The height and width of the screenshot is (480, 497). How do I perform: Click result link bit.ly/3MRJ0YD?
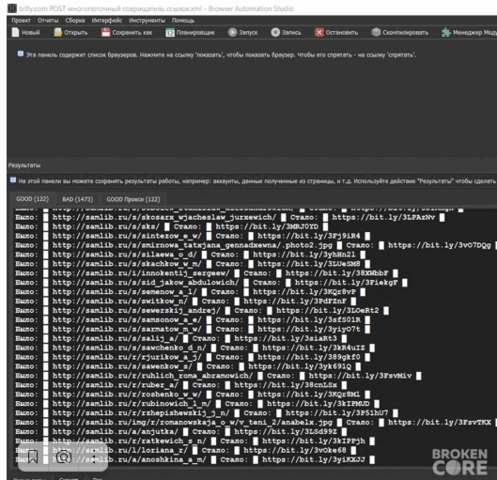(x=267, y=227)
